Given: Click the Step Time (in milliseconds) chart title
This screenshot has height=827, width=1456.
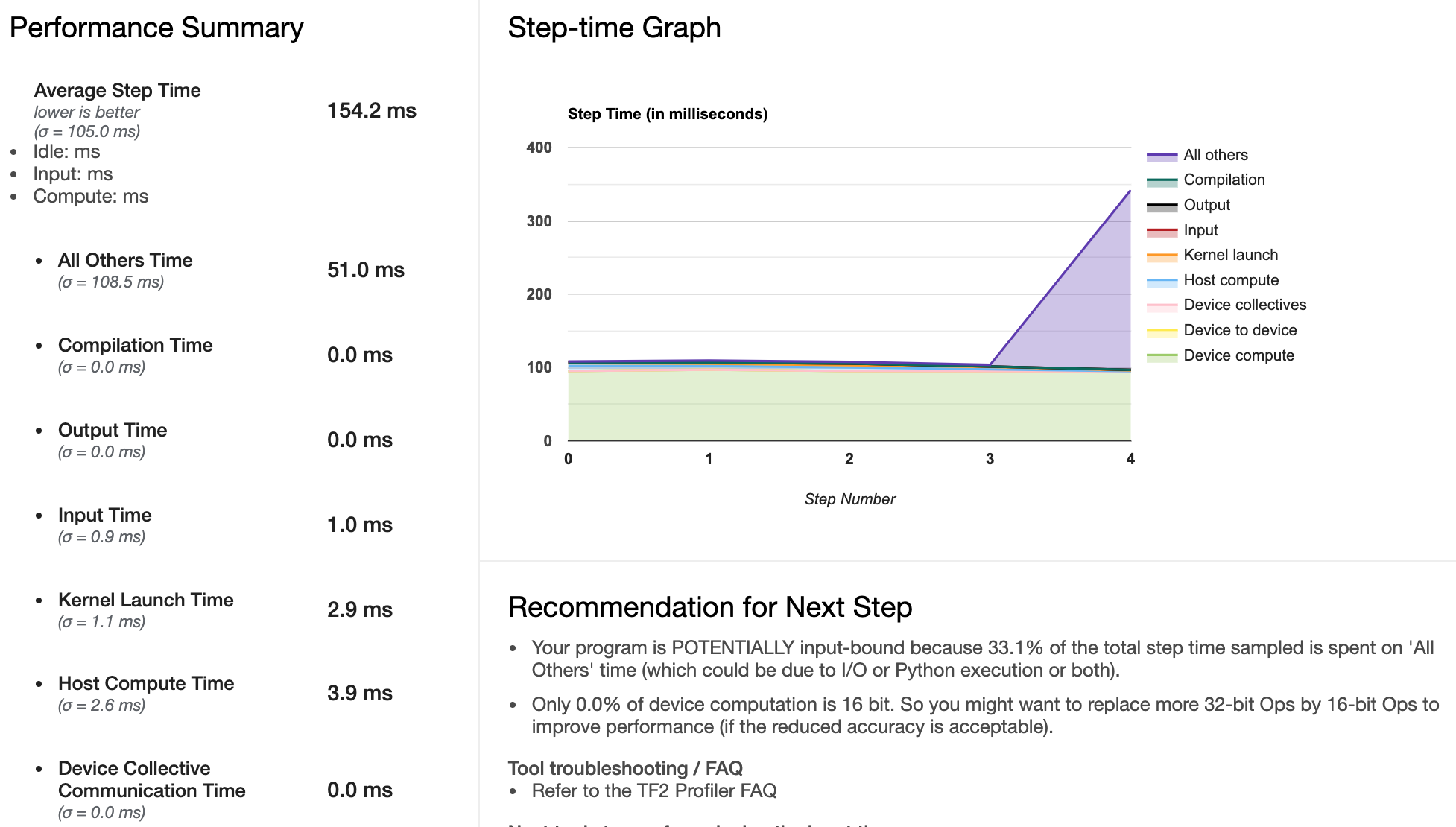Looking at the screenshot, I should click(x=667, y=114).
